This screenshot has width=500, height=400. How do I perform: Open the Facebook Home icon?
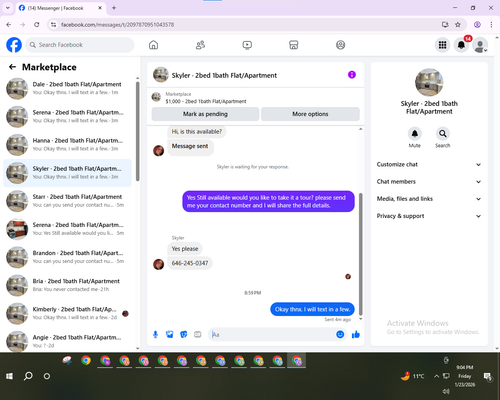[x=153, y=45]
